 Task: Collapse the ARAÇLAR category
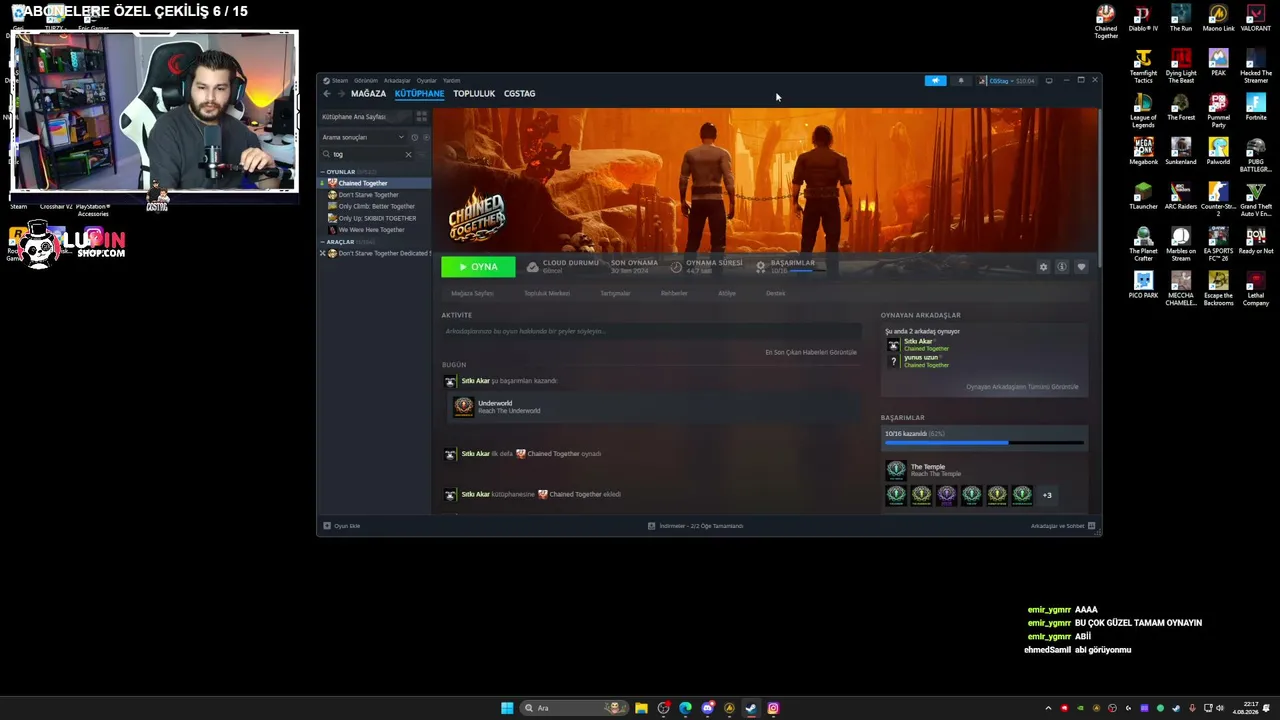point(323,242)
